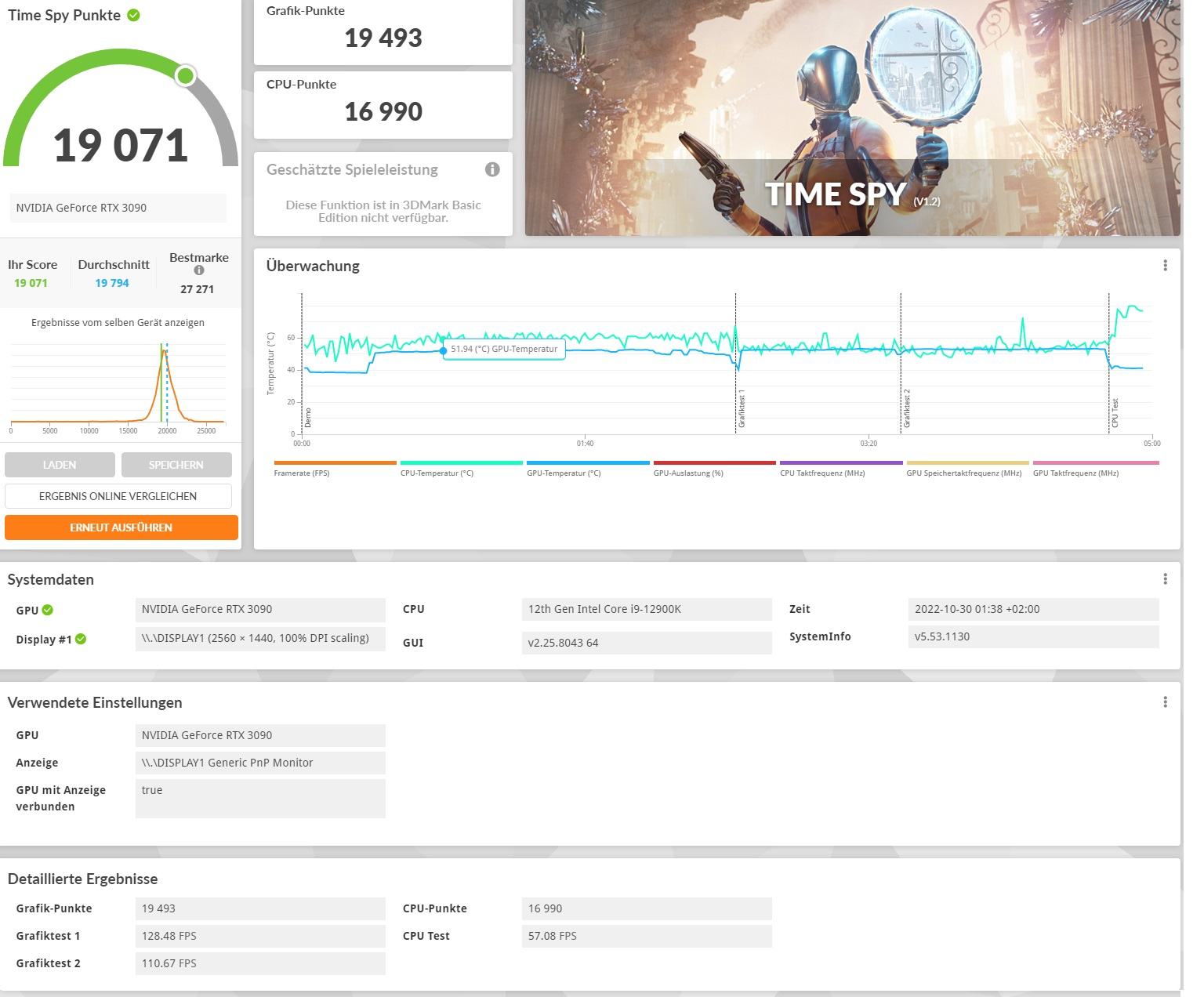
Task: Click the Time Spy hero banner image
Action: 852,118
